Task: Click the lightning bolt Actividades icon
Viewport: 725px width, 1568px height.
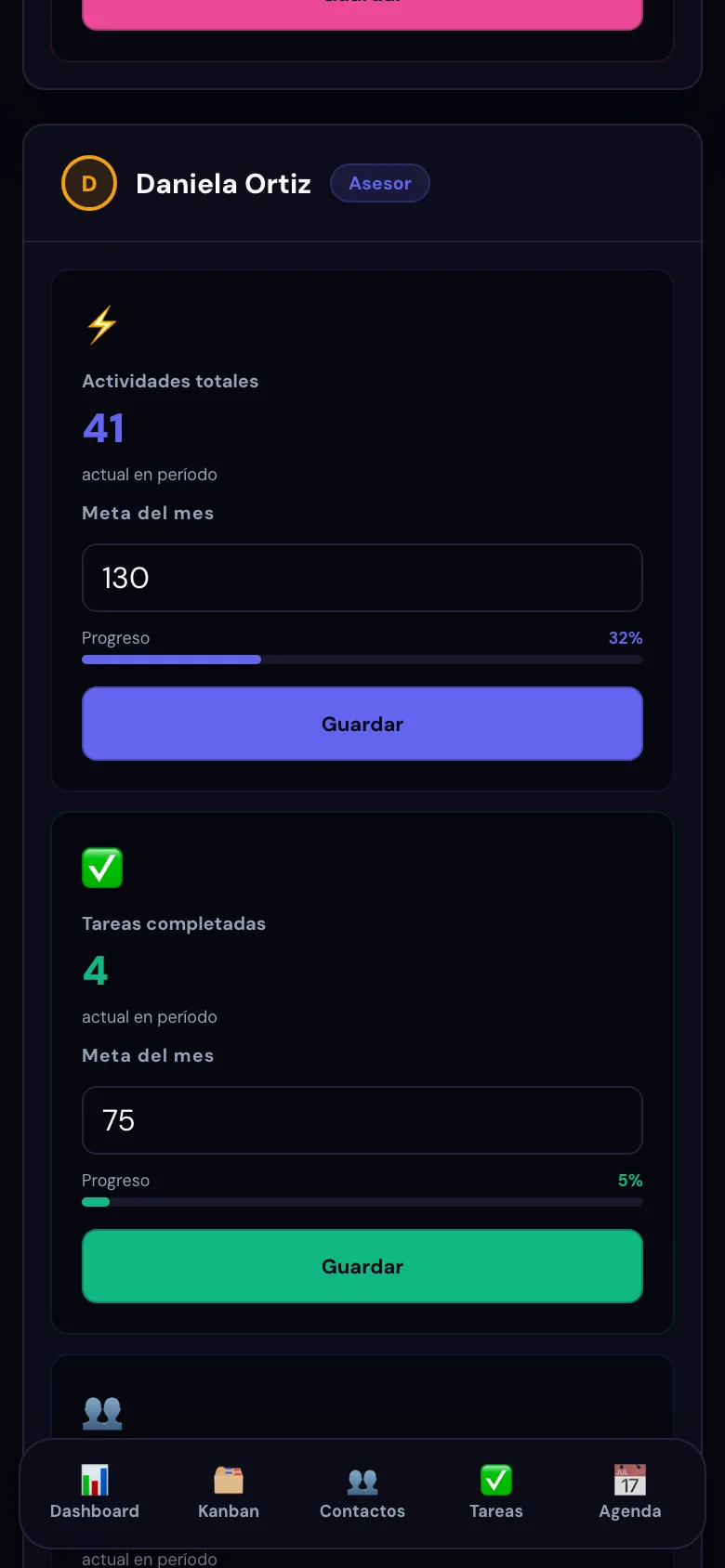Action: [x=102, y=325]
